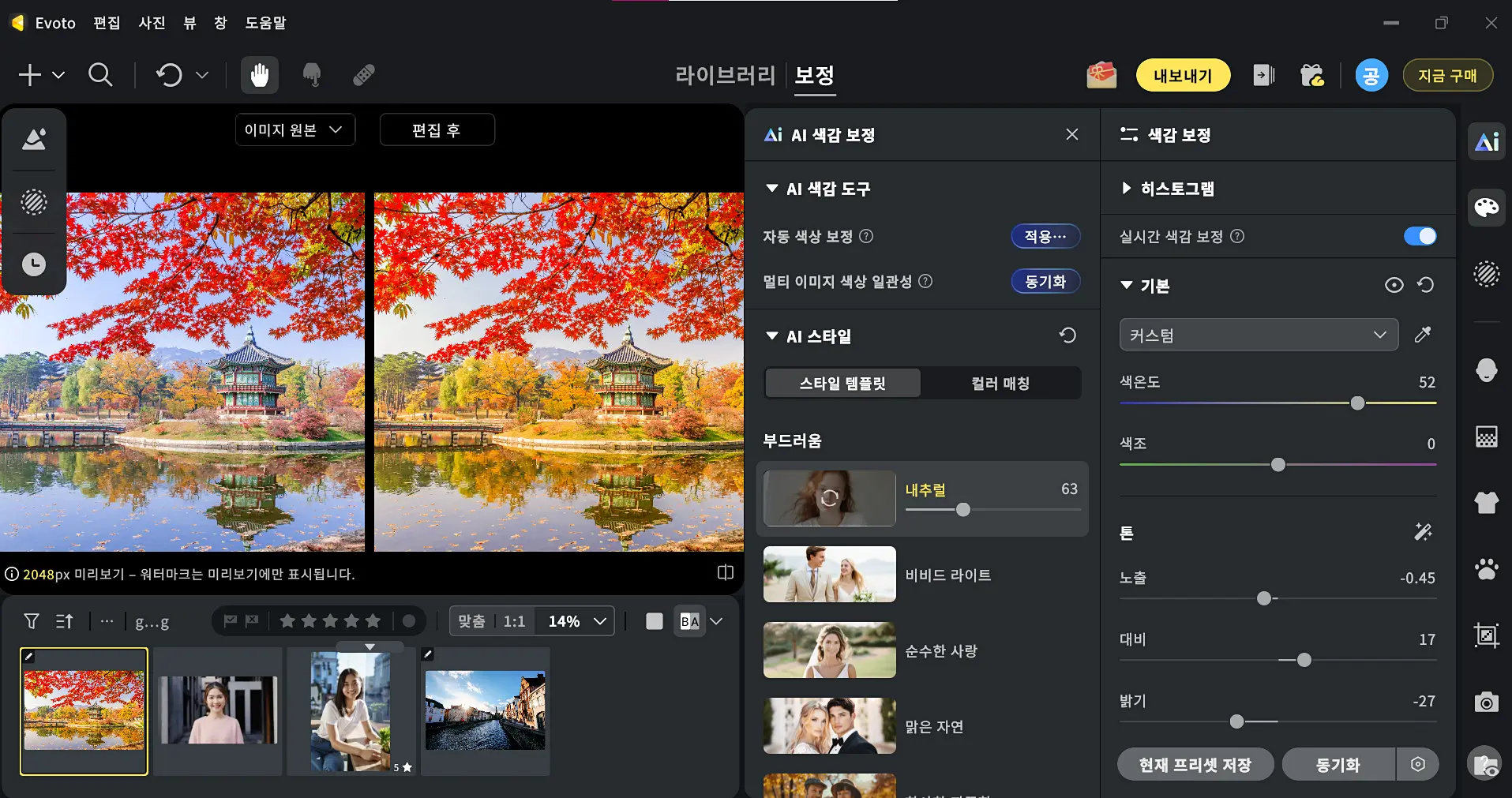Apply automatic color correction
The width and height of the screenshot is (1512, 798).
coord(1045,236)
